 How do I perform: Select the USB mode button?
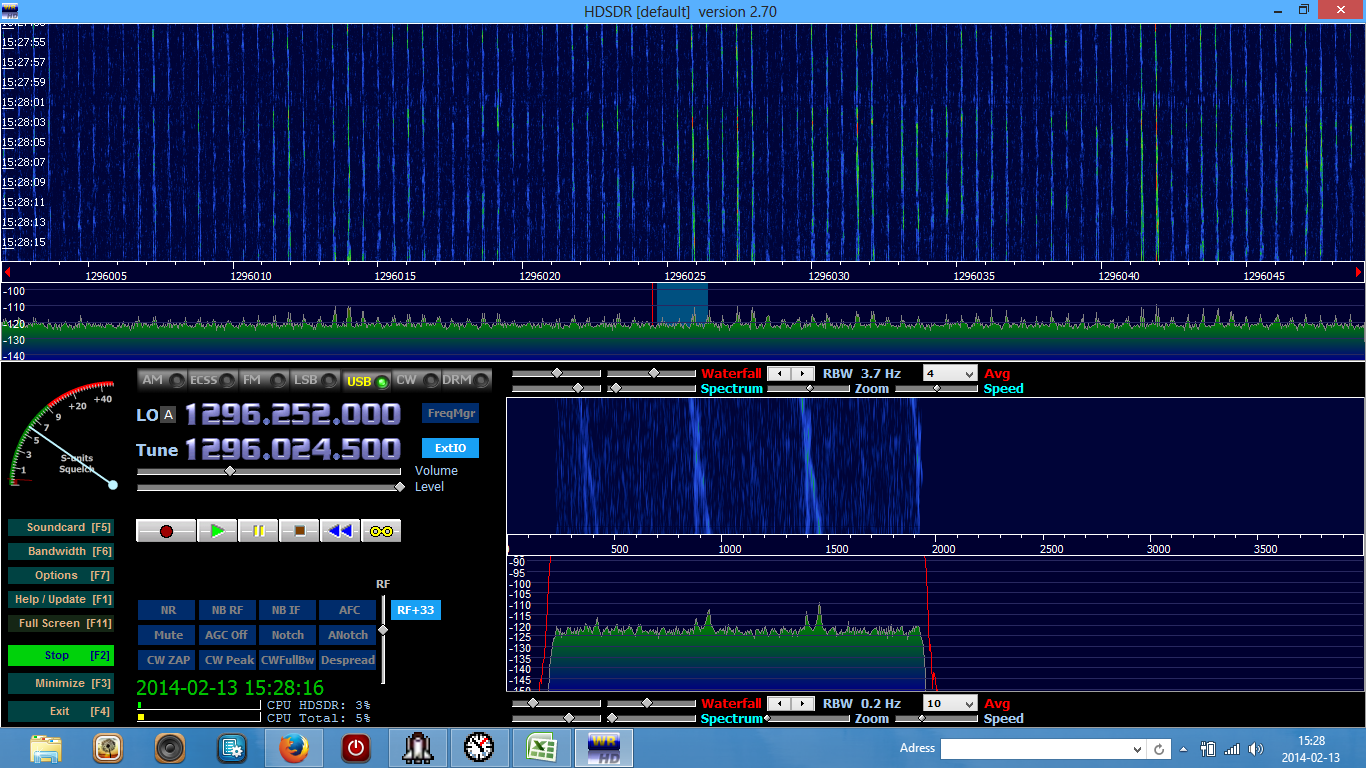pyautogui.click(x=367, y=380)
